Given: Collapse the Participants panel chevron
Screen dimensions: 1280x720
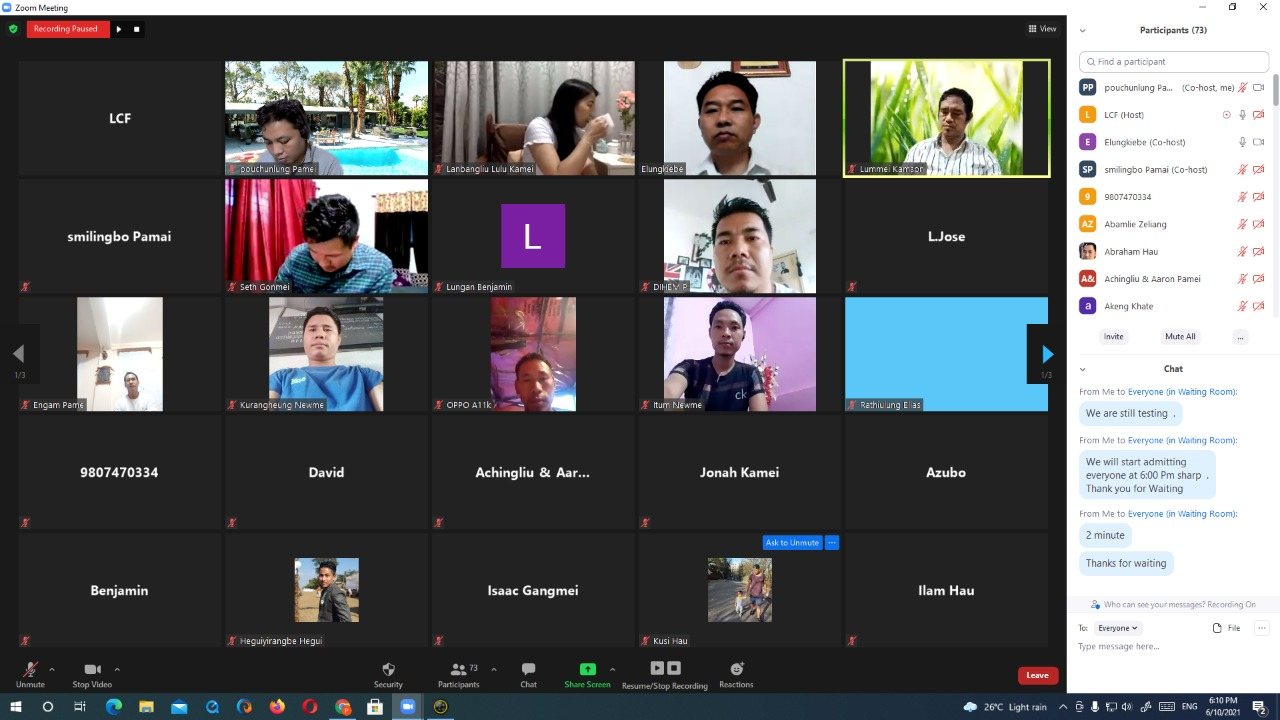Looking at the screenshot, I should click(1083, 30).
